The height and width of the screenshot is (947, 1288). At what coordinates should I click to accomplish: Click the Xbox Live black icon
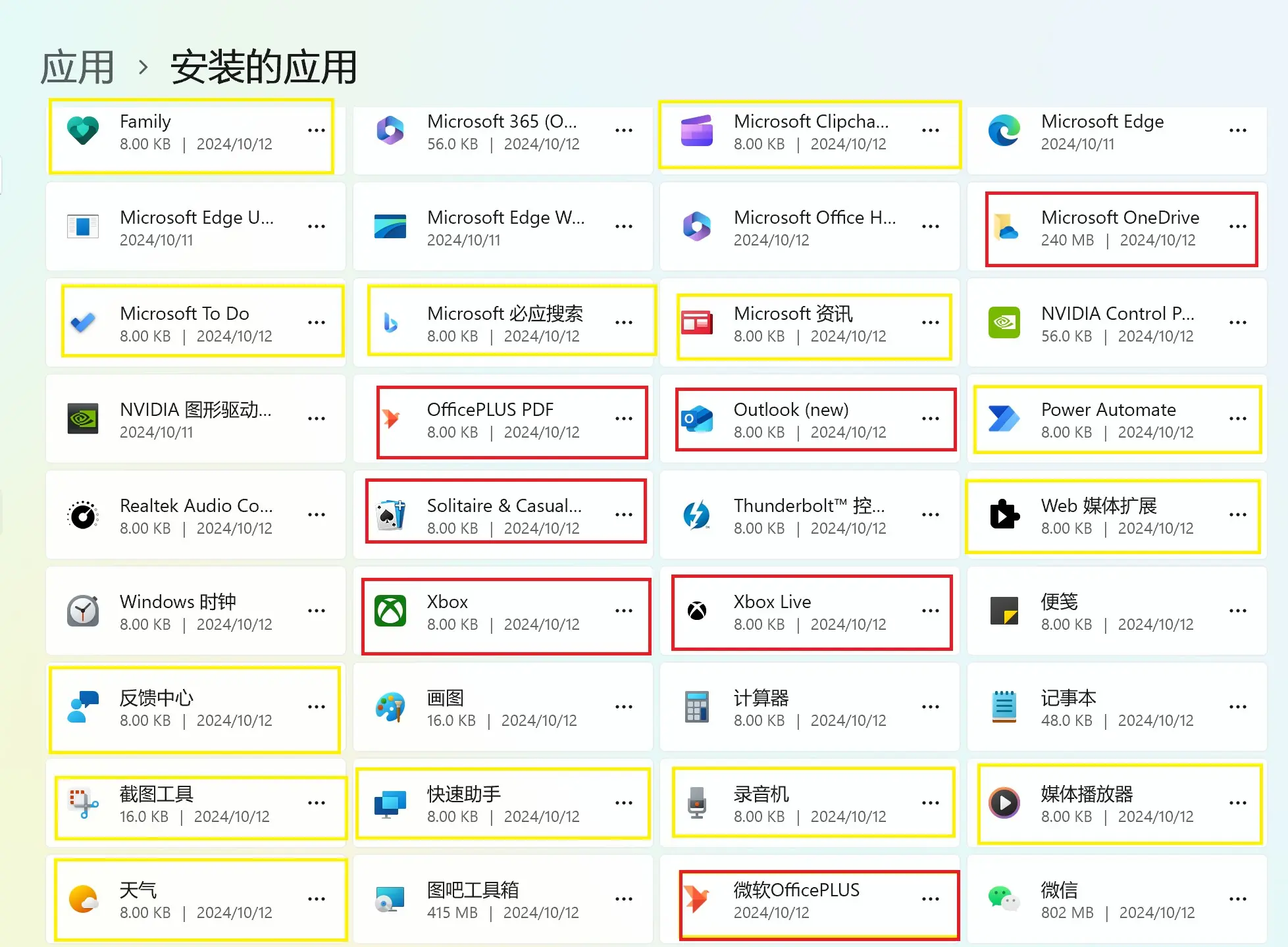pos(697,611)
